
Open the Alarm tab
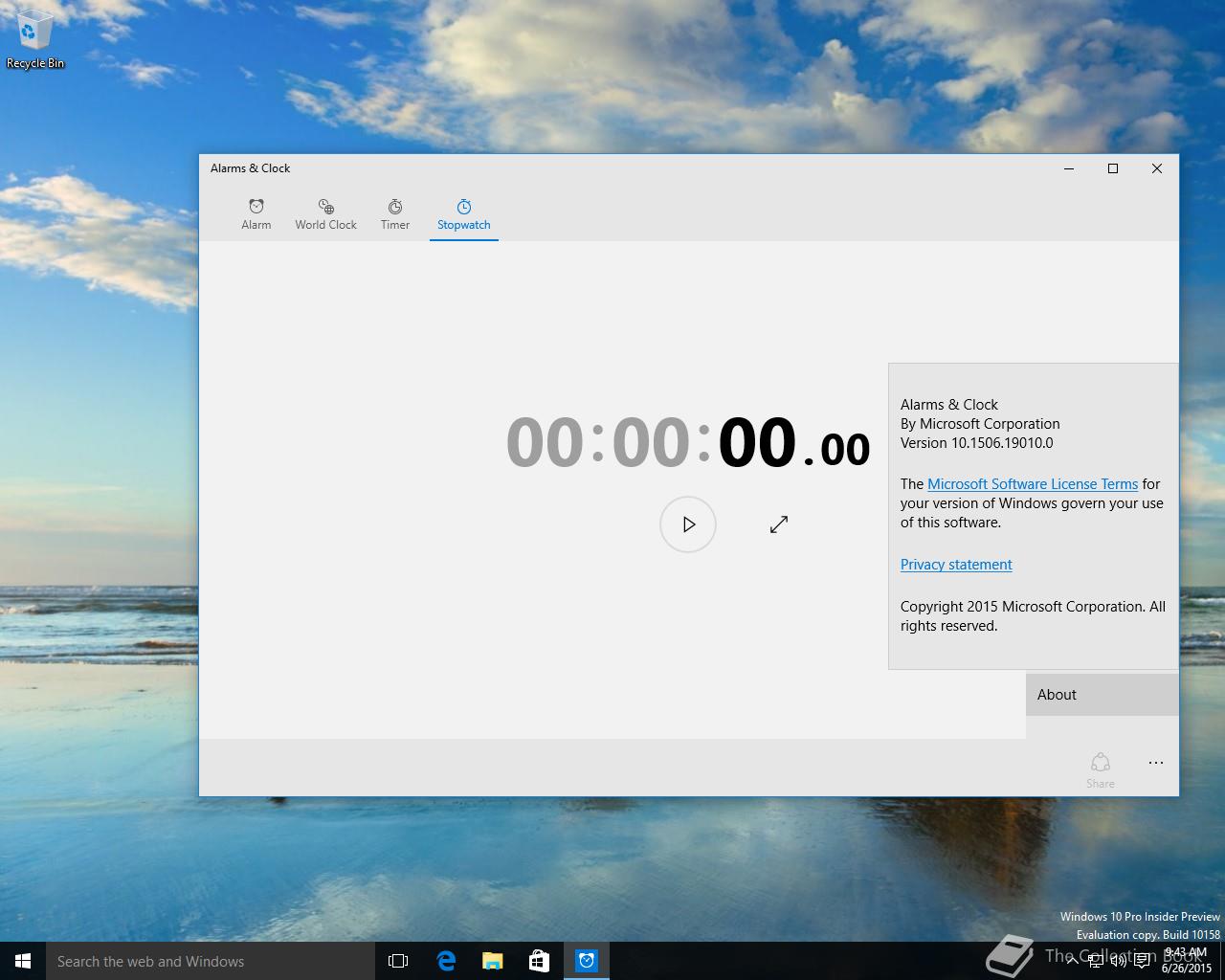click(256, 214)
